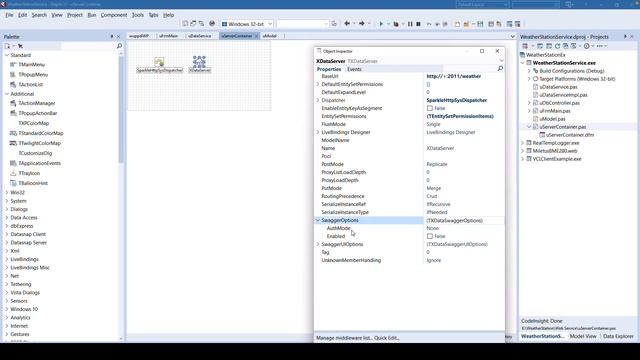Image resolution: width=640 pixels, height=360 pixels.
Task: Select uModel.pas in the Projects tree
Action: (552, 119)
